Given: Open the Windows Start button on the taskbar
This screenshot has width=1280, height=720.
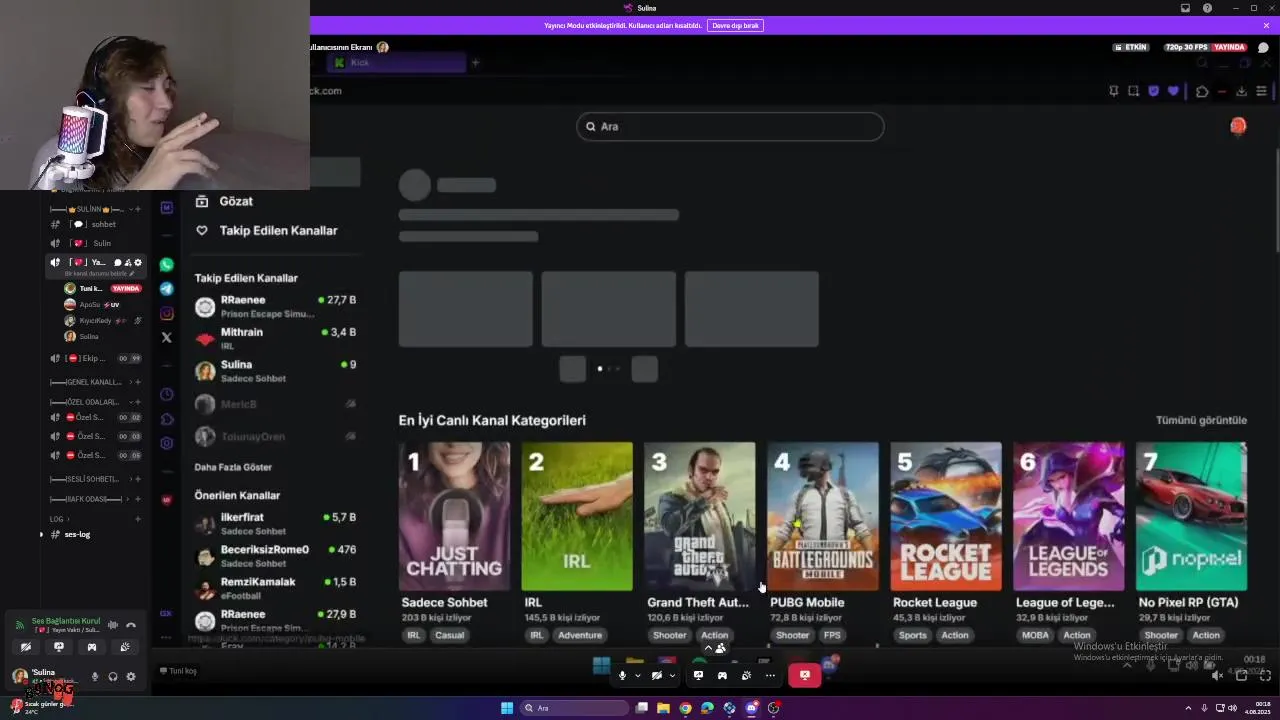Looking at the screenshot, I should click(507, 708).
